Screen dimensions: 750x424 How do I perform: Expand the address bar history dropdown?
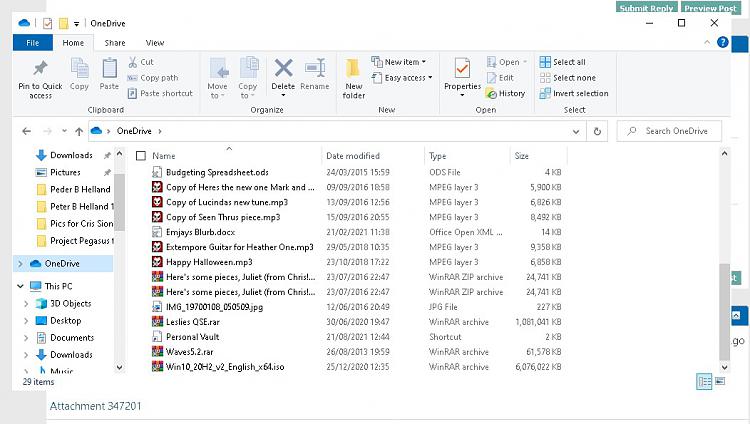(576, 132)
